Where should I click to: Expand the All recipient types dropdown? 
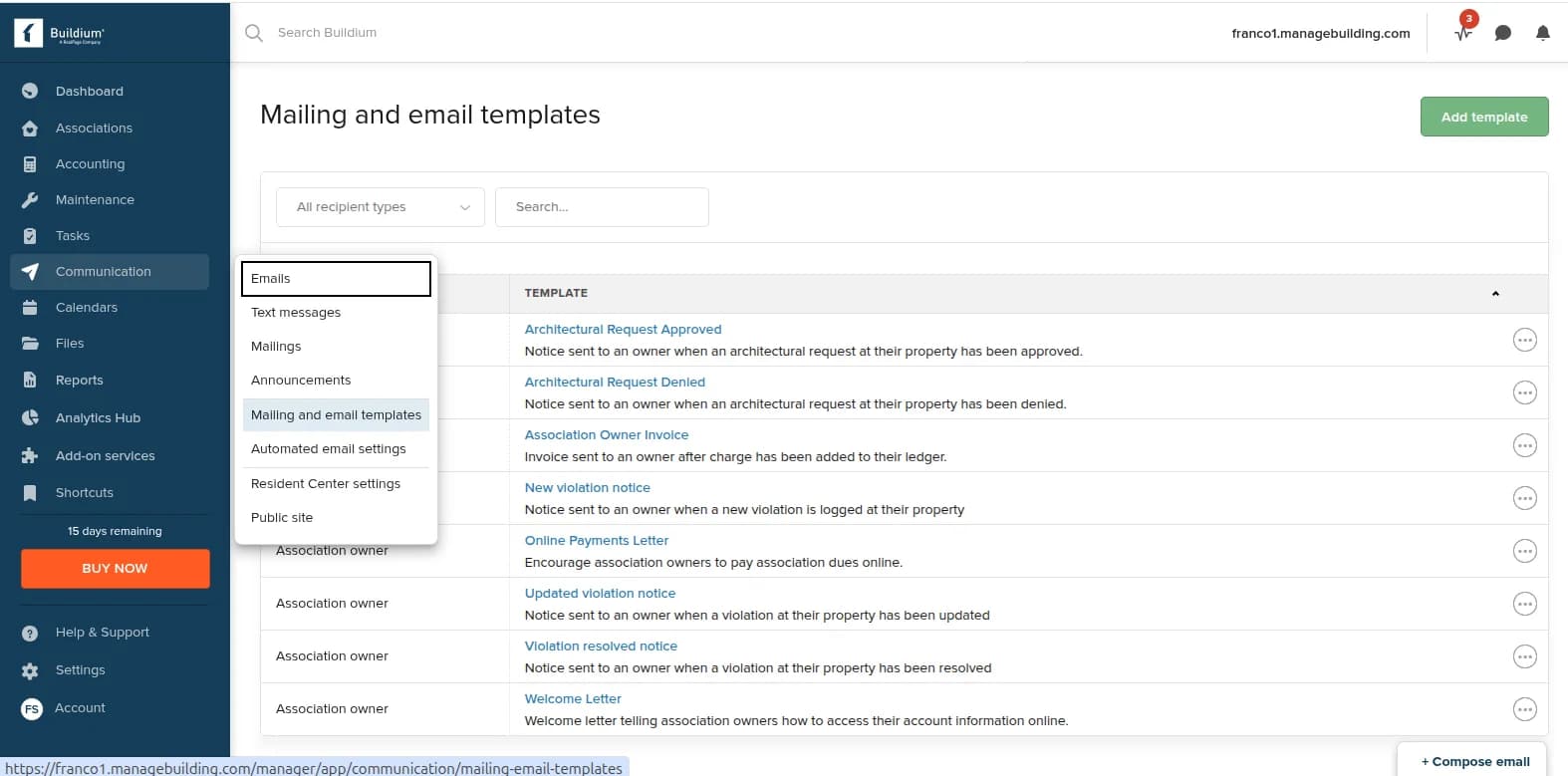(x=381, y=207)
